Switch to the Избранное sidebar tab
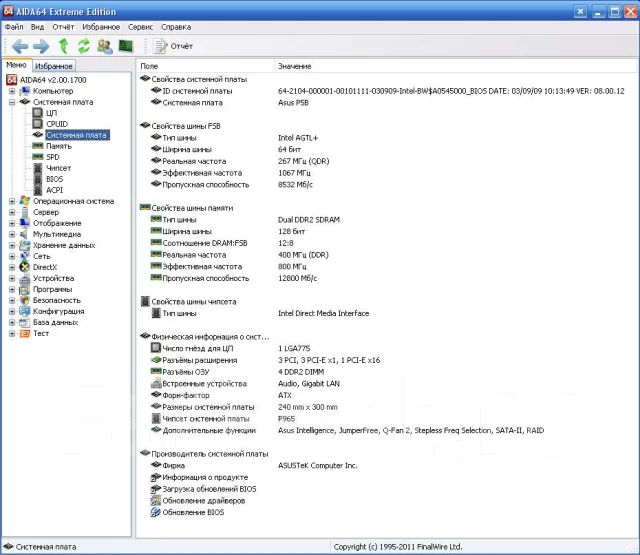 click(53, 66)
